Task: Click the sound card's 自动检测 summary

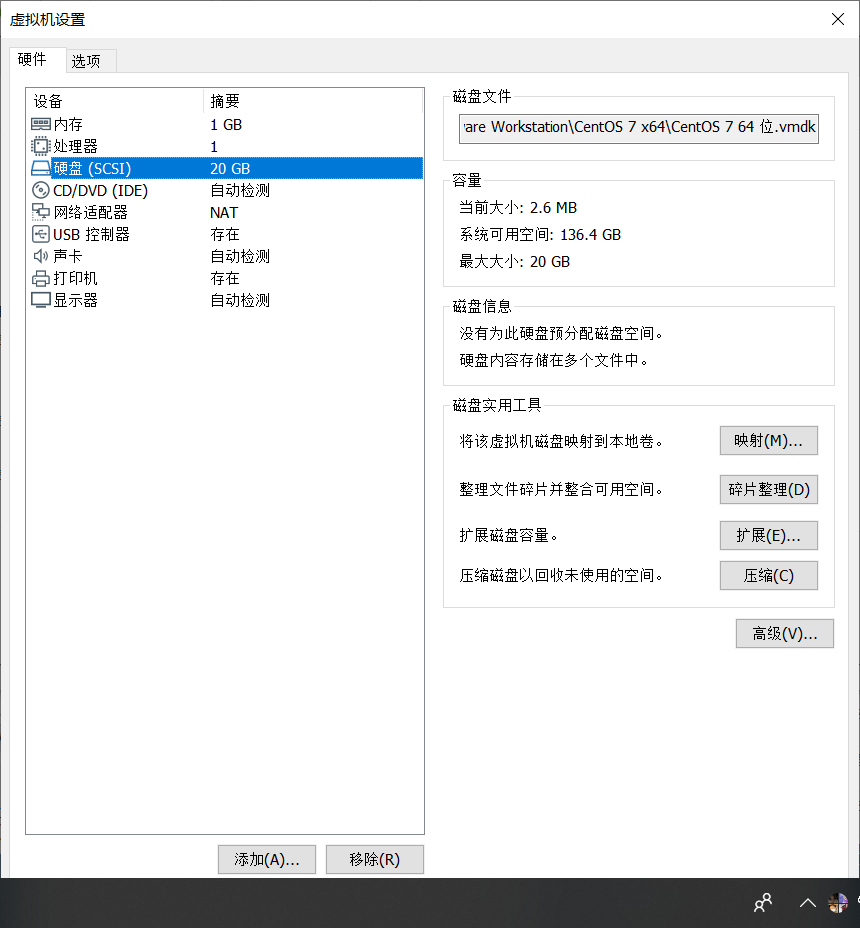Action: 240,256
